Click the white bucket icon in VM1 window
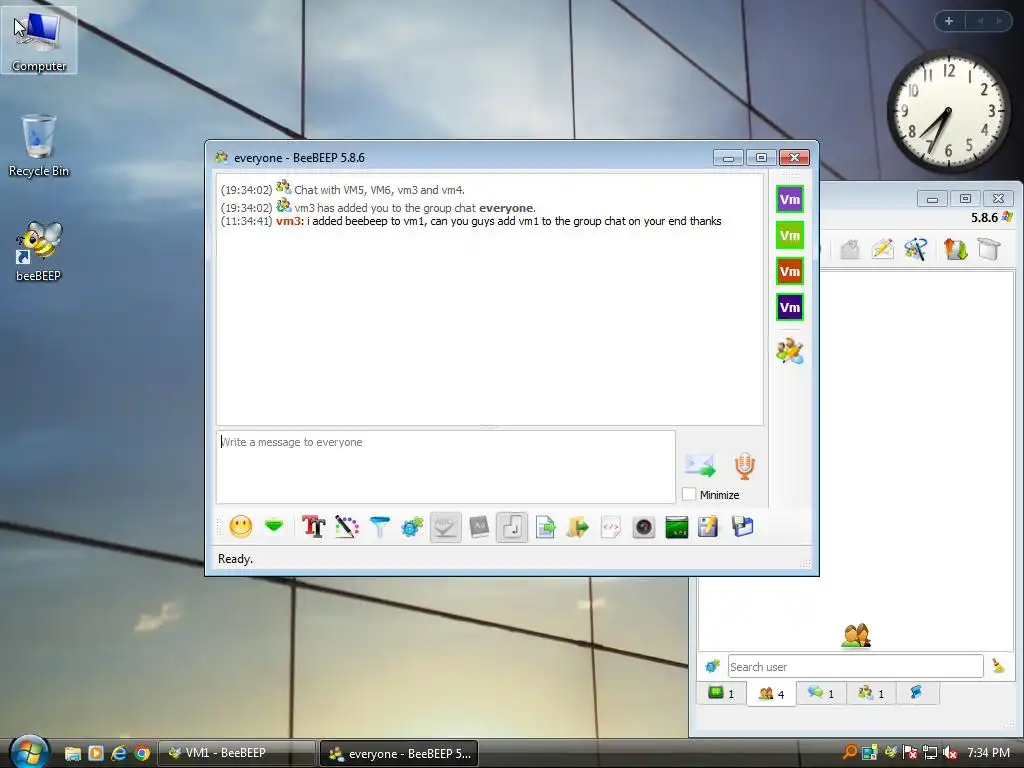The width and height of the screenshot is (1024, 768). 989,249
